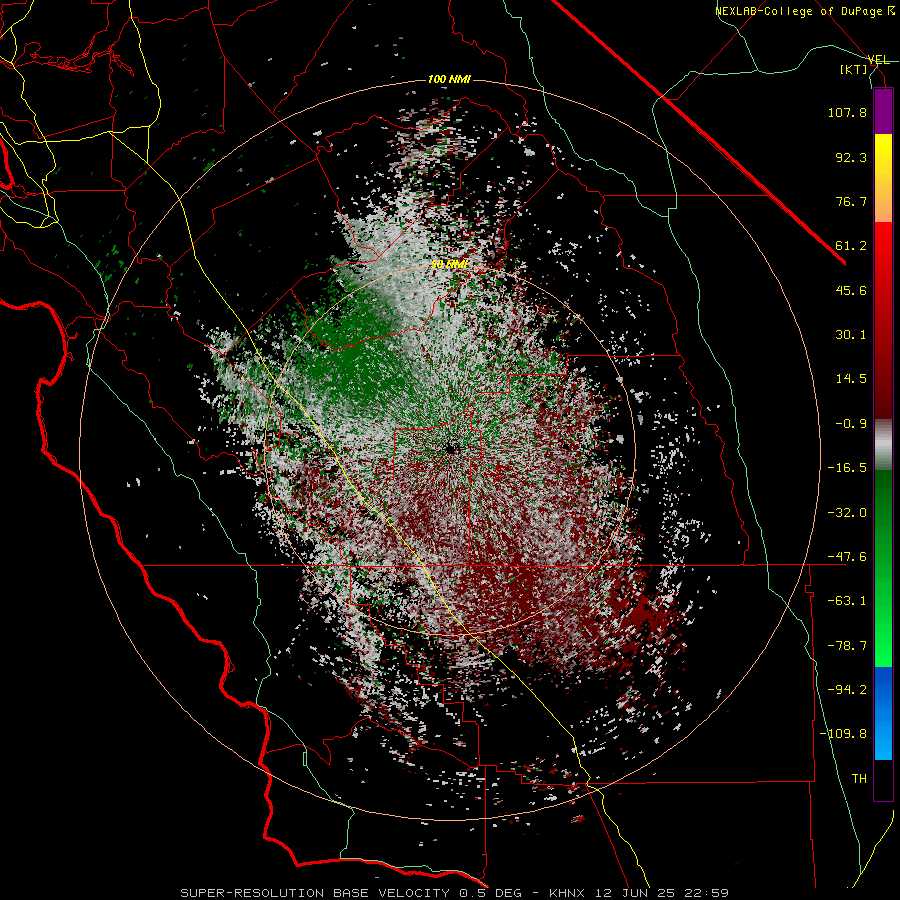Click the -109.8 velocity scale value
This screenshot has width=900, height=900.
click(844, 734)
